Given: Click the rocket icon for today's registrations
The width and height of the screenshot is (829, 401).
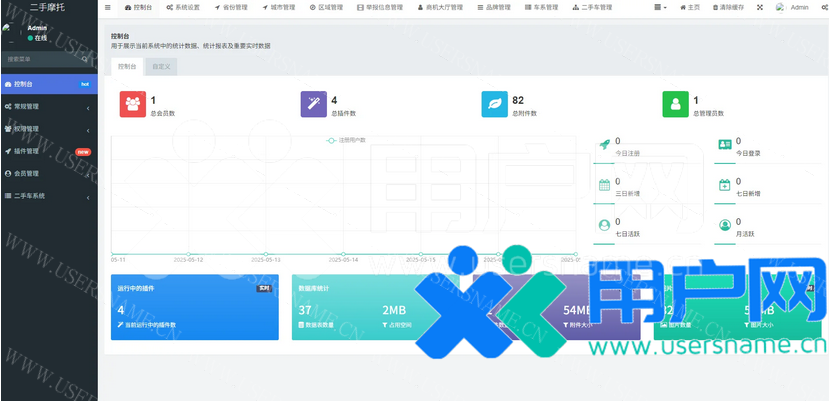Looking at the screenshot, I should 604,146.
